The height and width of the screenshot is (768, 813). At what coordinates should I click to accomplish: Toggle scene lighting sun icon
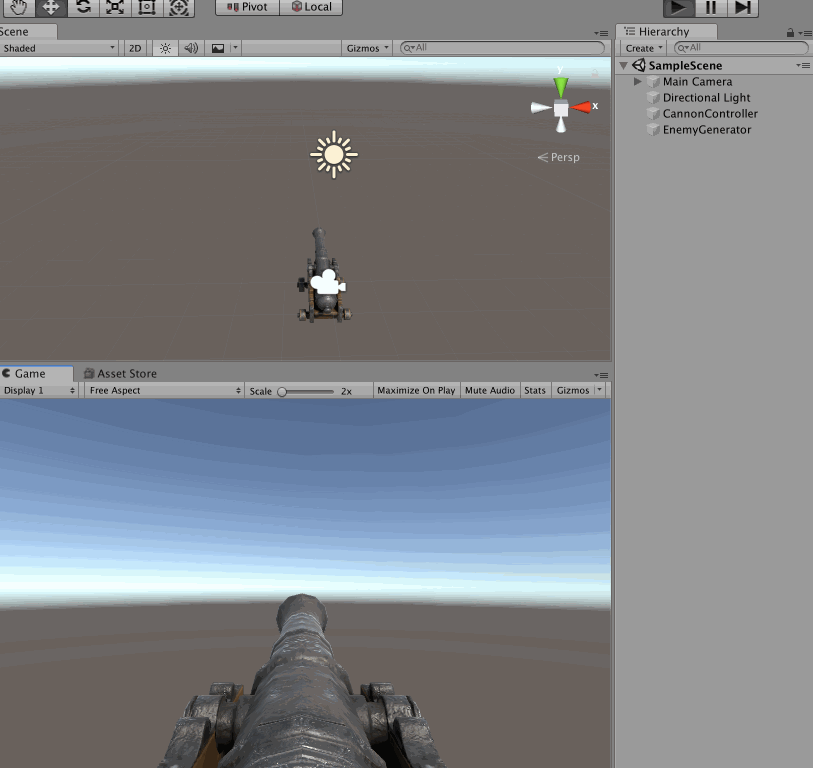(x=165, y=48)
